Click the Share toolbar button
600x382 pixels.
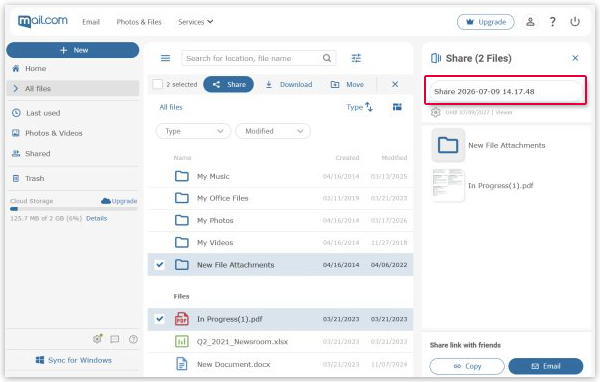[x=228, y=84]
